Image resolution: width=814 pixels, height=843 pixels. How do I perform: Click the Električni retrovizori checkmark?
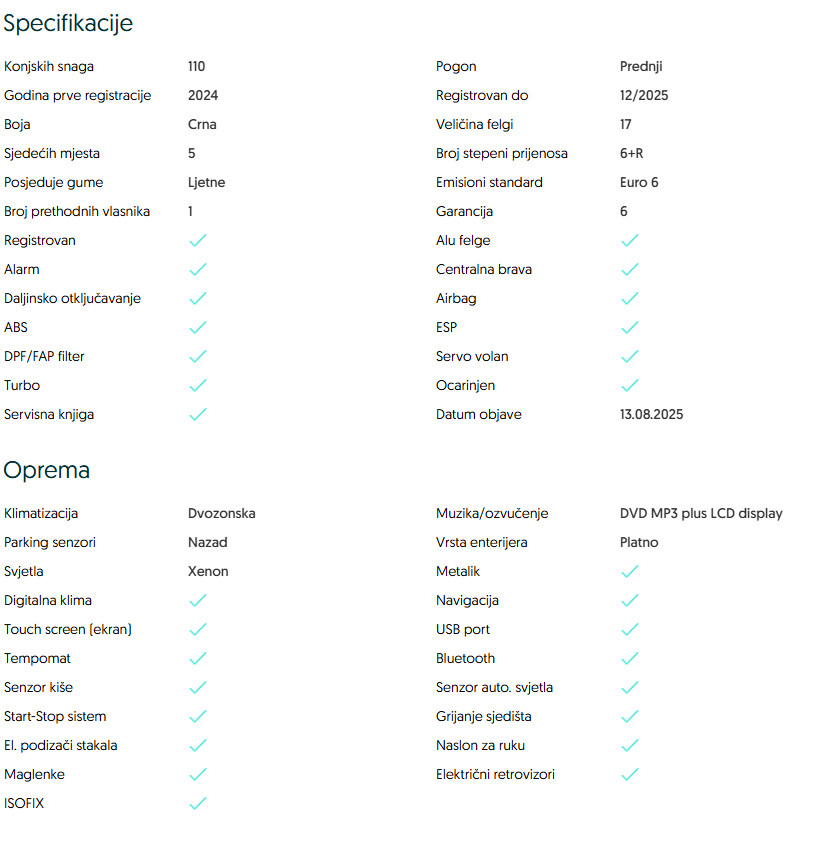pos(630,775)
